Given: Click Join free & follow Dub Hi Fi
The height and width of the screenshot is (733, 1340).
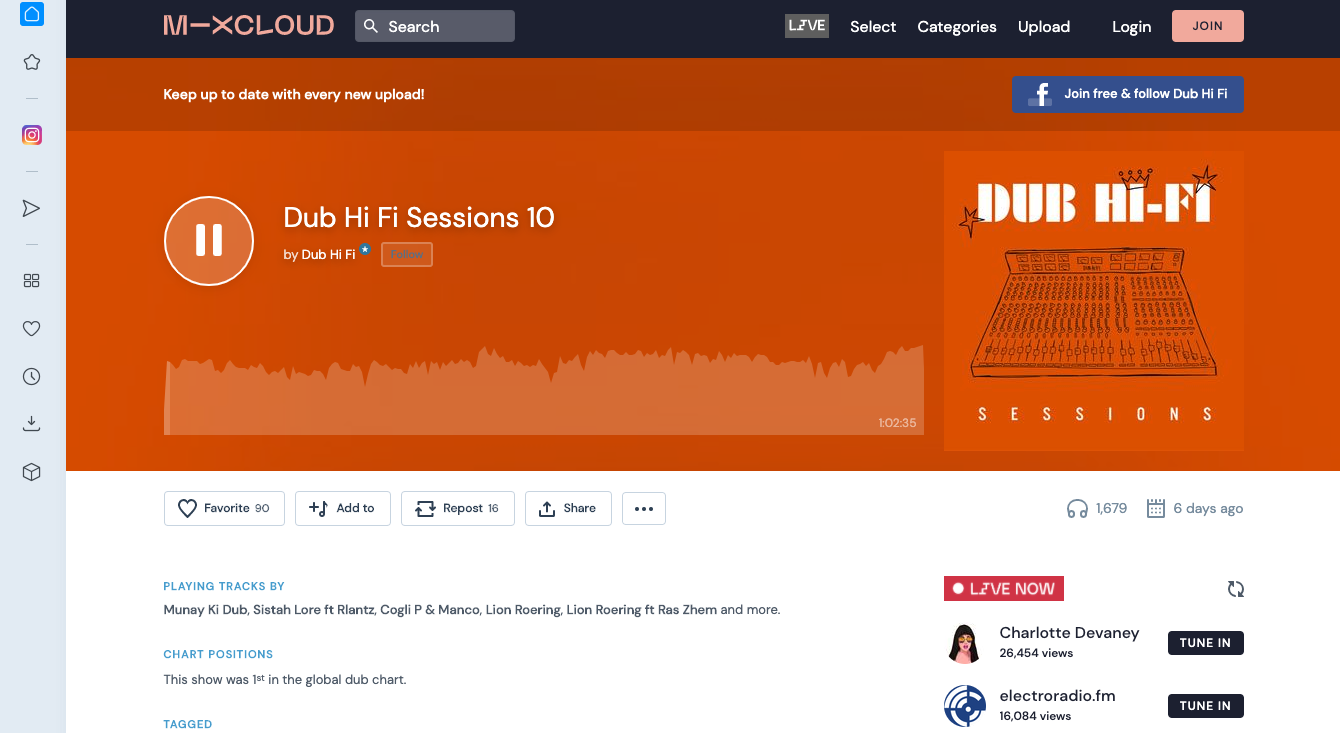Looking at the screenshot, I should [1127, 94].
